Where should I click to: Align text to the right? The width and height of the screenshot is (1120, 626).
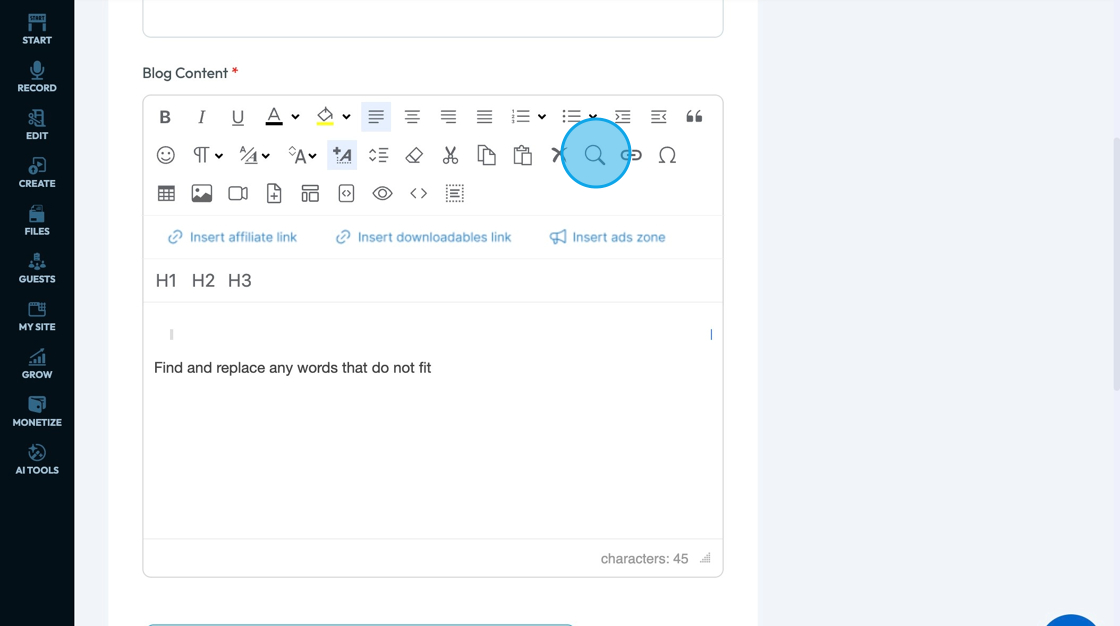[449, 116]
